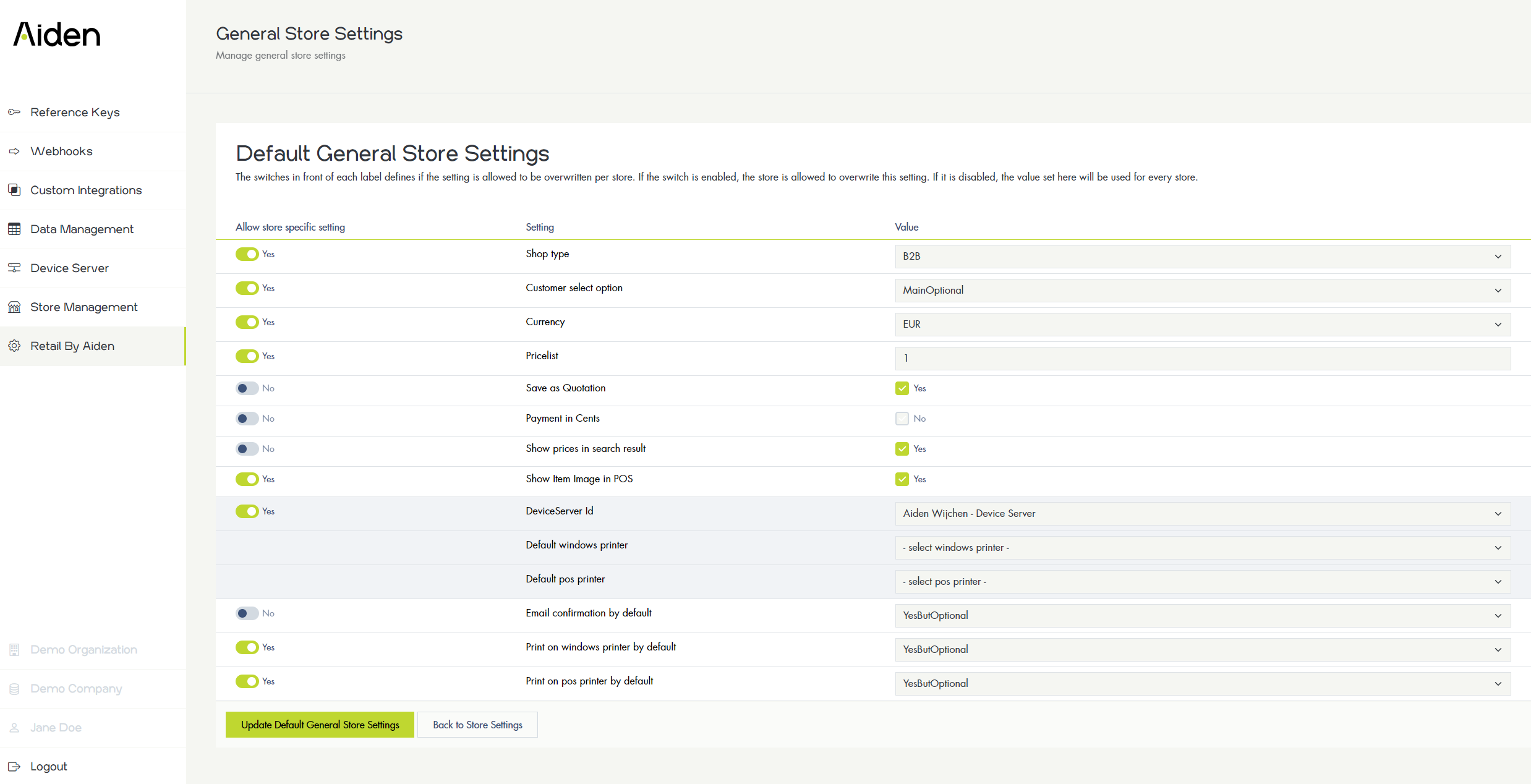Click the Store Management shop icon
Image resolution: width=1531 pixels, height=784 pixels.
tap(14, 307)
